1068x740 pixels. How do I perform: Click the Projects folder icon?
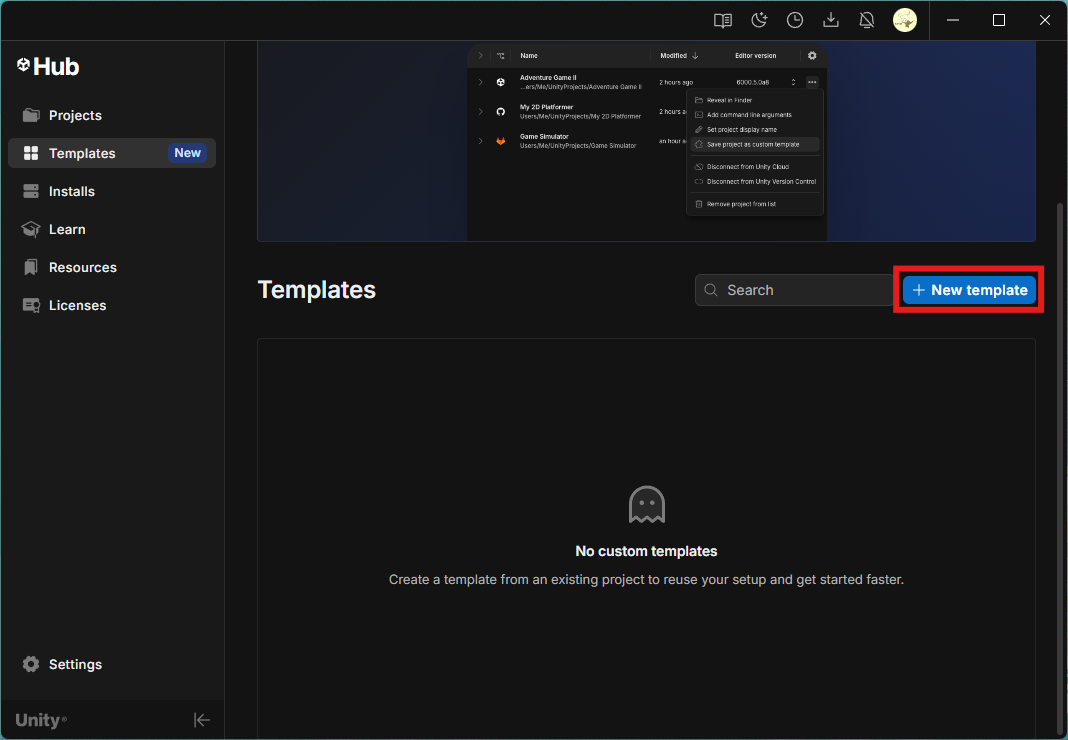31,115
